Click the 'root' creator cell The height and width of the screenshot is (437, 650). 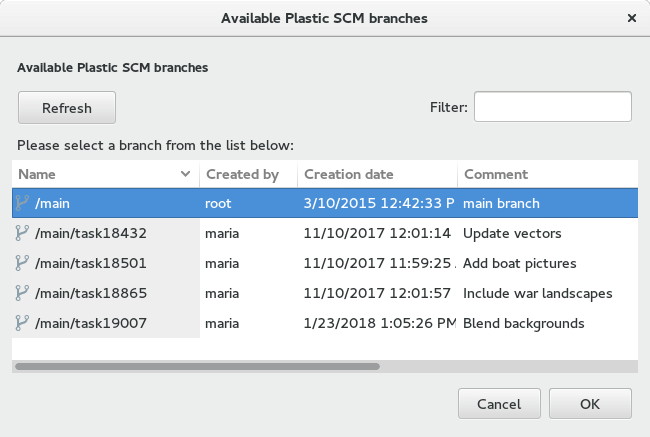218,204
